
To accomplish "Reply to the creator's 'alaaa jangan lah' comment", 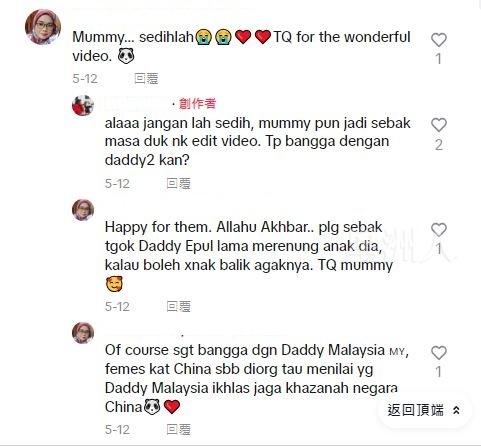I will click(179, 183).
